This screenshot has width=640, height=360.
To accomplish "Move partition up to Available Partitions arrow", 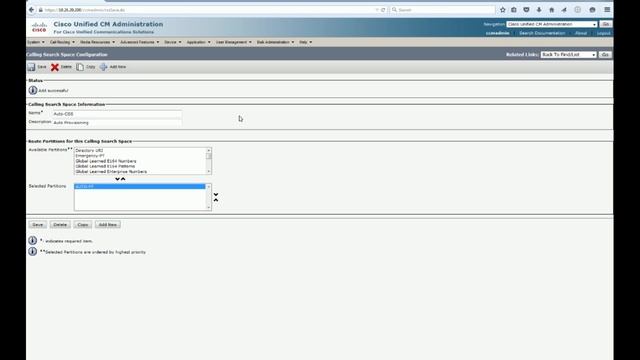I will point(123,179).
